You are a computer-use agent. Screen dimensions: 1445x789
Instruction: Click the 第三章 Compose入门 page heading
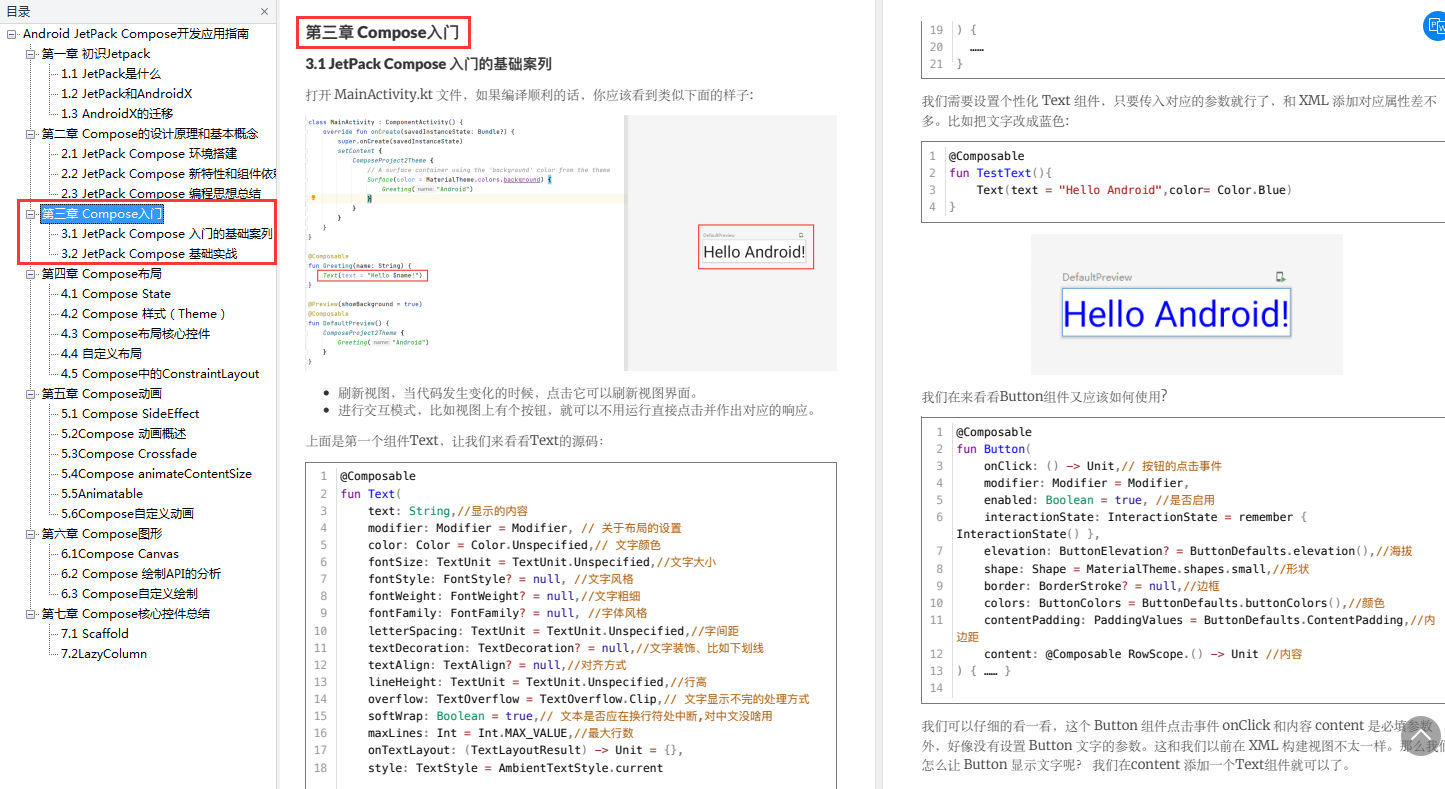coord(382,33)
